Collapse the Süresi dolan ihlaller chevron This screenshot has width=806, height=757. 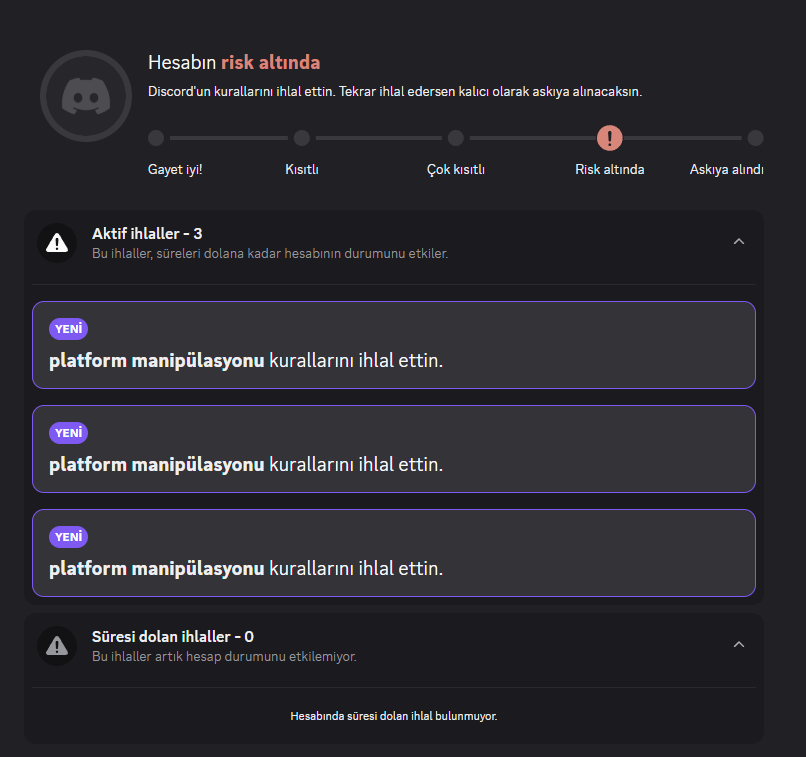[739, 644]
